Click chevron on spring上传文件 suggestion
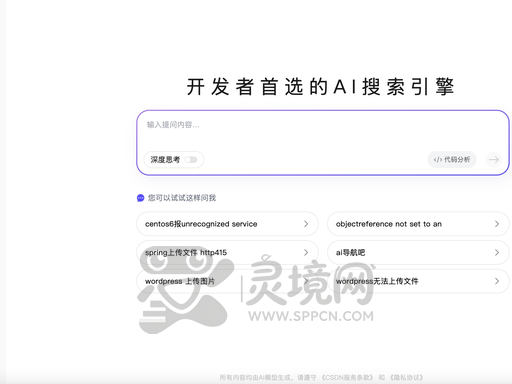This screenshot has width=512, height=384. click(306, 252)
